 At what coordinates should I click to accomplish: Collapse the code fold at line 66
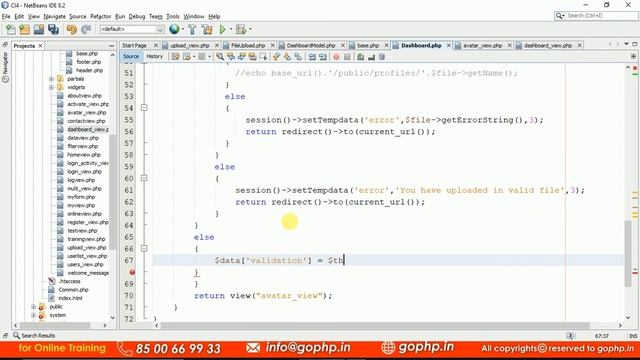[x=144, y=248]
